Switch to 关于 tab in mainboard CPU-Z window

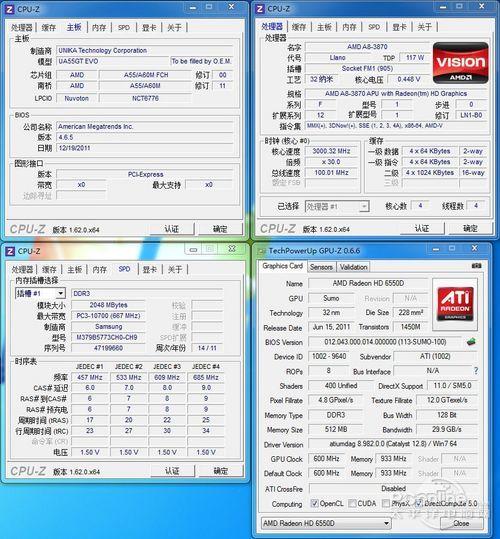tap(174, 28)
